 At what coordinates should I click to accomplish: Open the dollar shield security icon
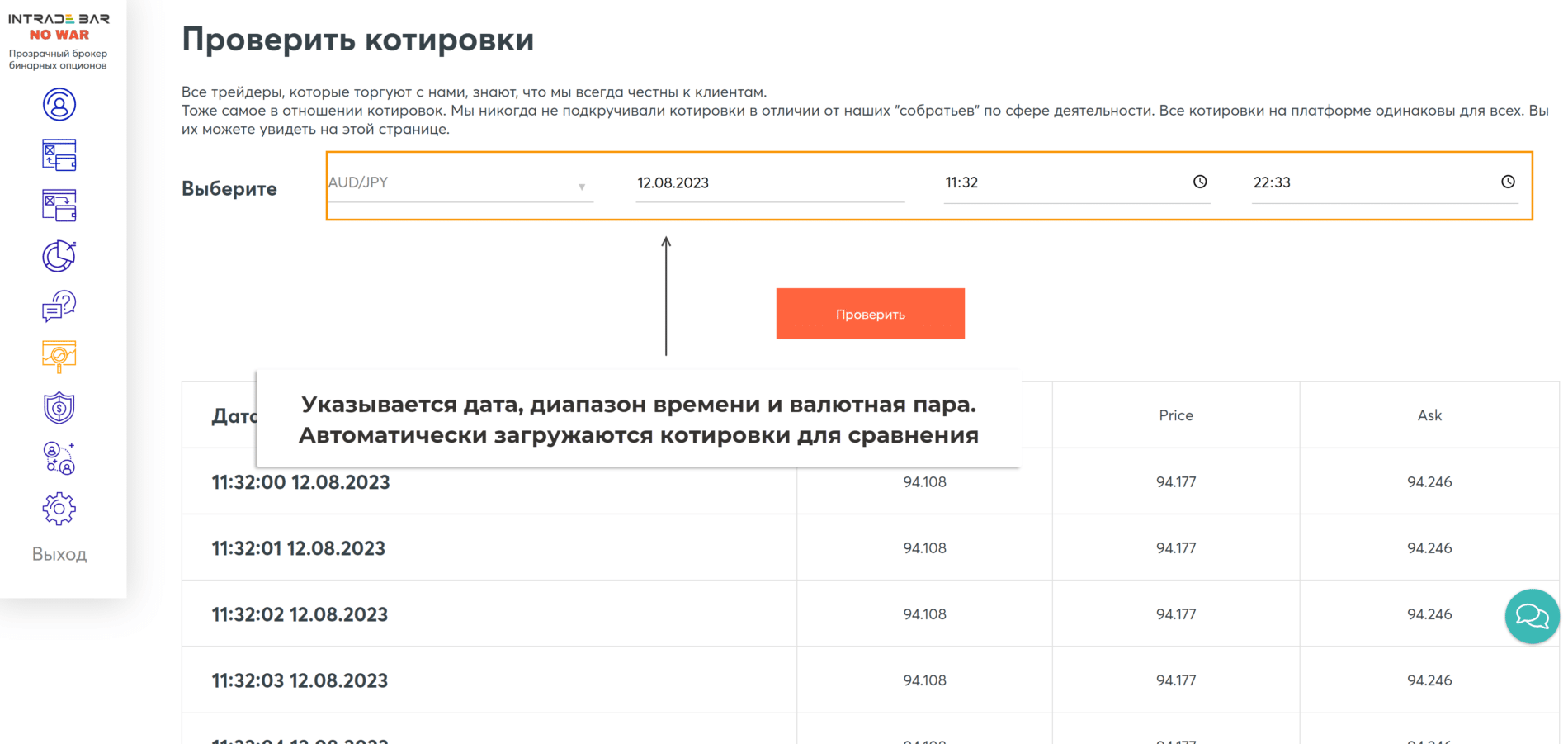[59, 408]
